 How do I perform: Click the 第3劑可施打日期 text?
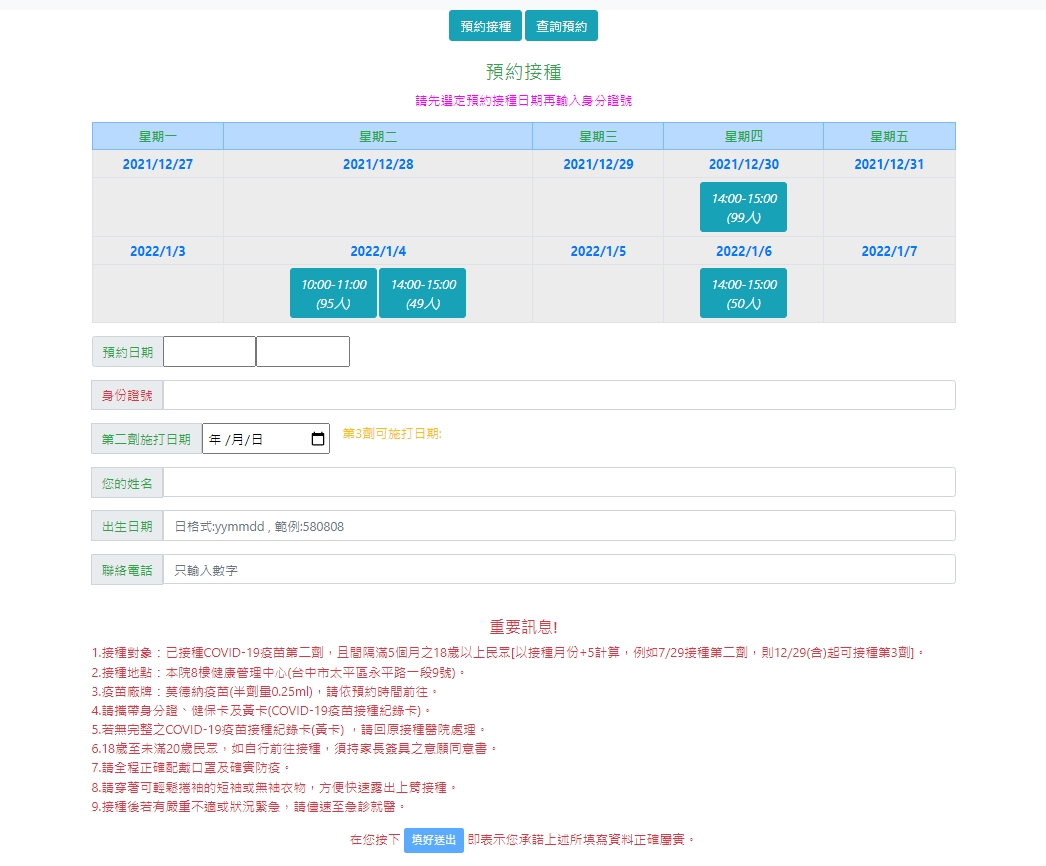point(392,434)
